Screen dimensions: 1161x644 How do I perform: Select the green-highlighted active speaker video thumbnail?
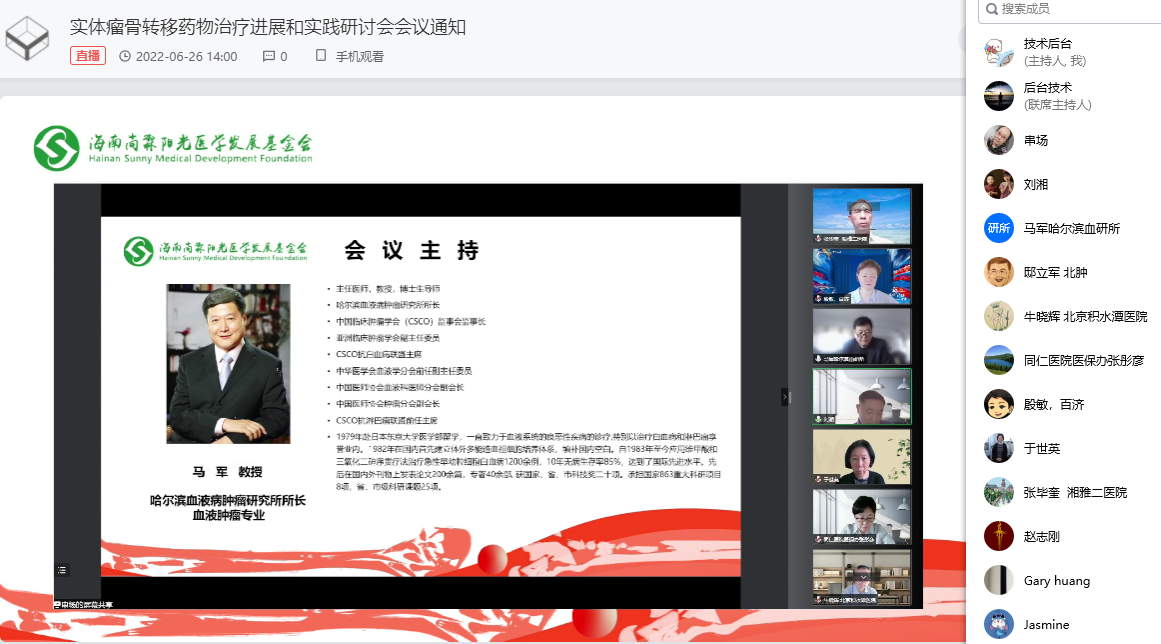click(x=861, y=396)
